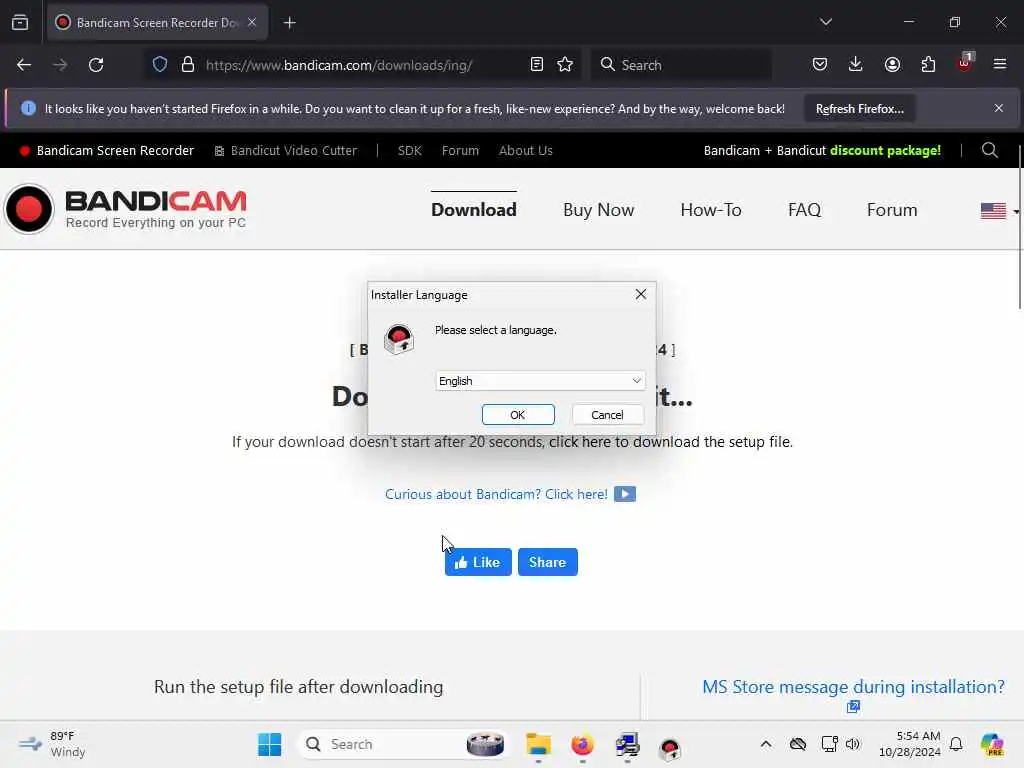Expand the list all tabs chevron
Viewport: 1024px width, 768px height.
point(825,22)
